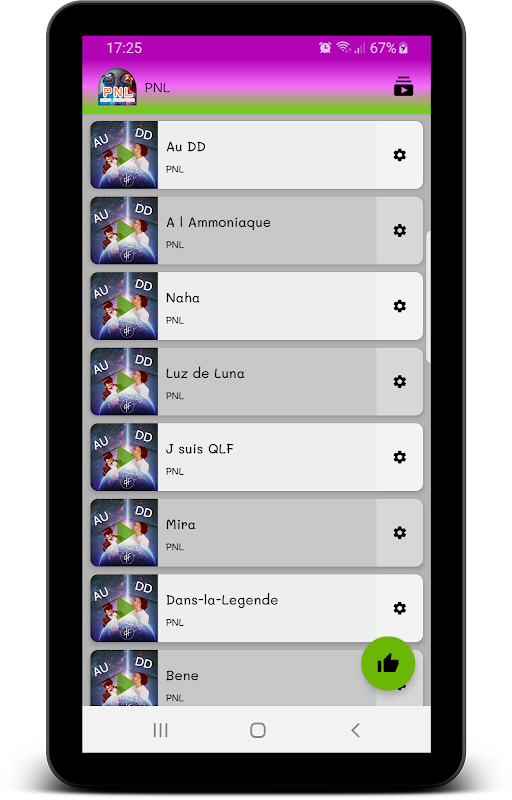
Task: Open settings gear for Luz de Luna
Action: coord(400,382)
